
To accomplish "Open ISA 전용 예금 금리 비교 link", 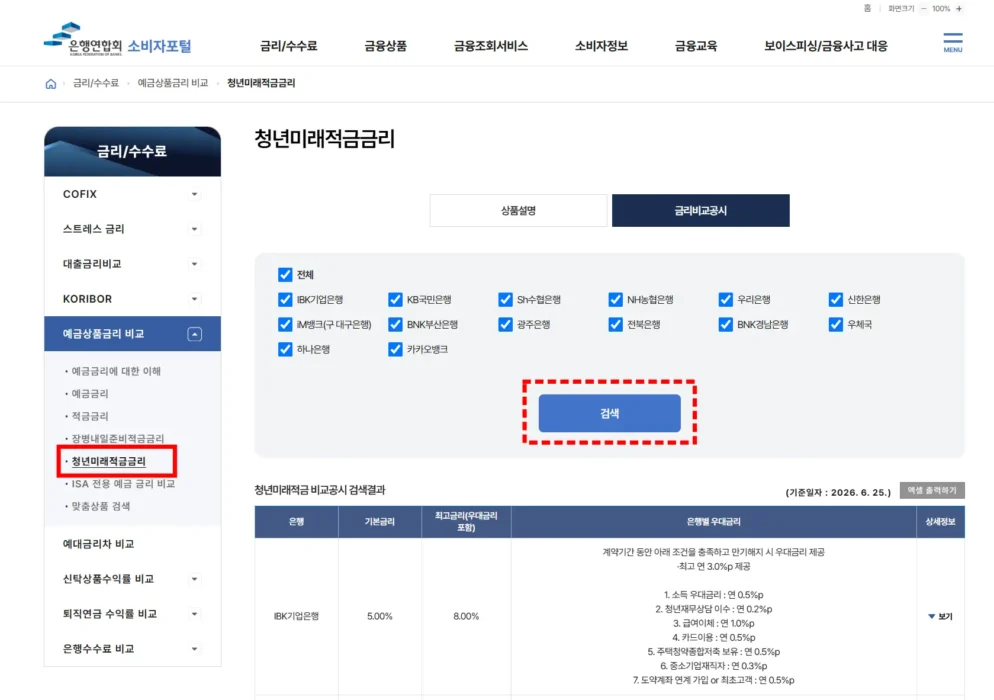I will tap(123, 484).
